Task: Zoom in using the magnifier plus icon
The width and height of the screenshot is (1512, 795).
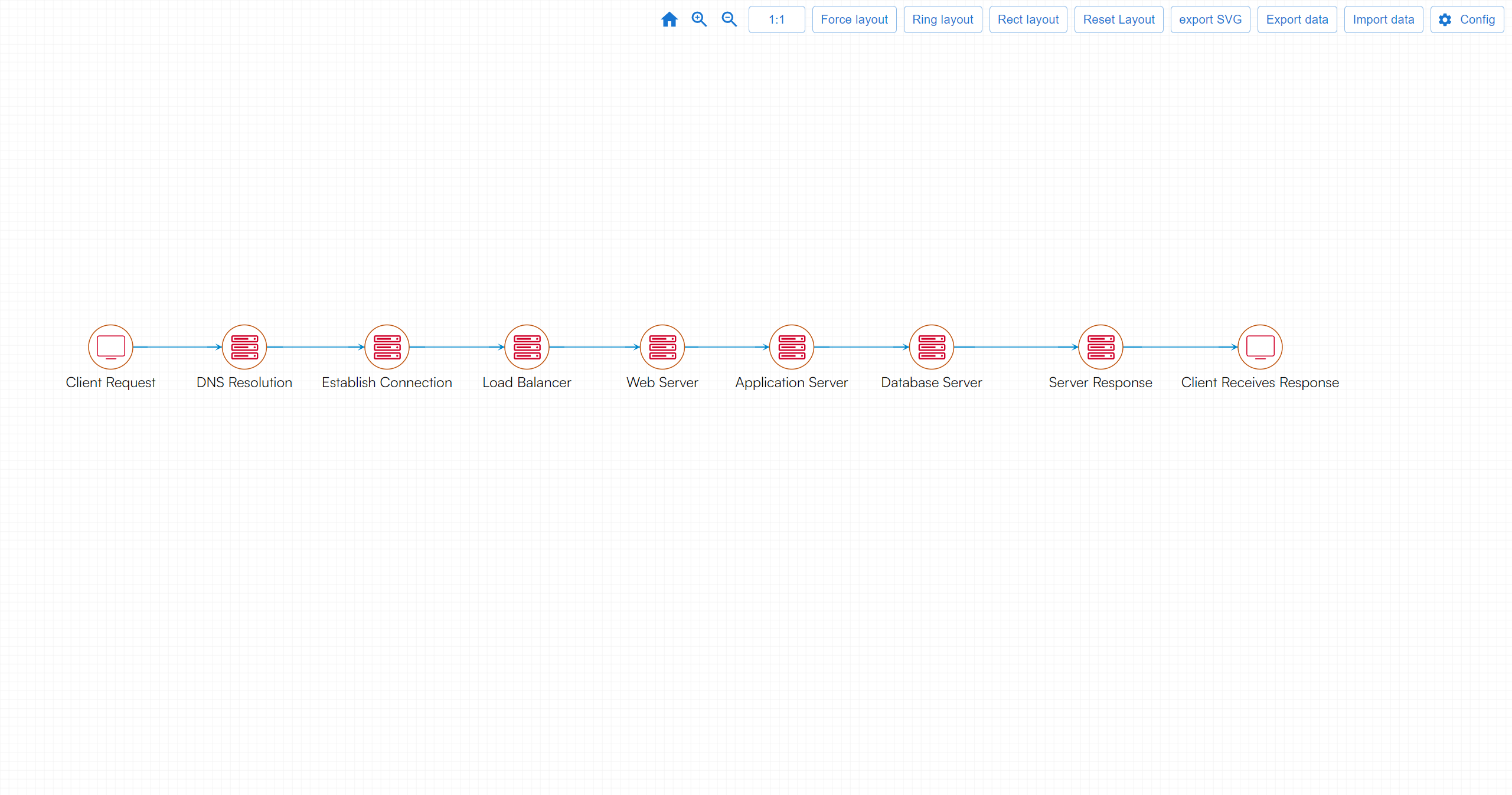Action: point(699,19)
